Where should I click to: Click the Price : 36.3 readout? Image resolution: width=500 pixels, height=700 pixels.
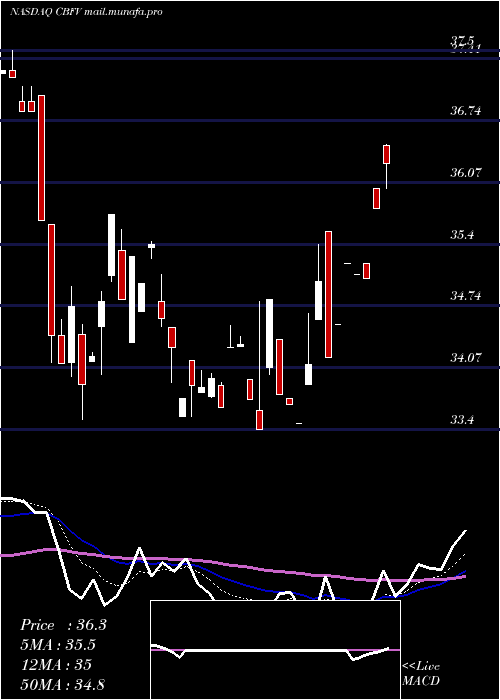click(x=63, y=625)
